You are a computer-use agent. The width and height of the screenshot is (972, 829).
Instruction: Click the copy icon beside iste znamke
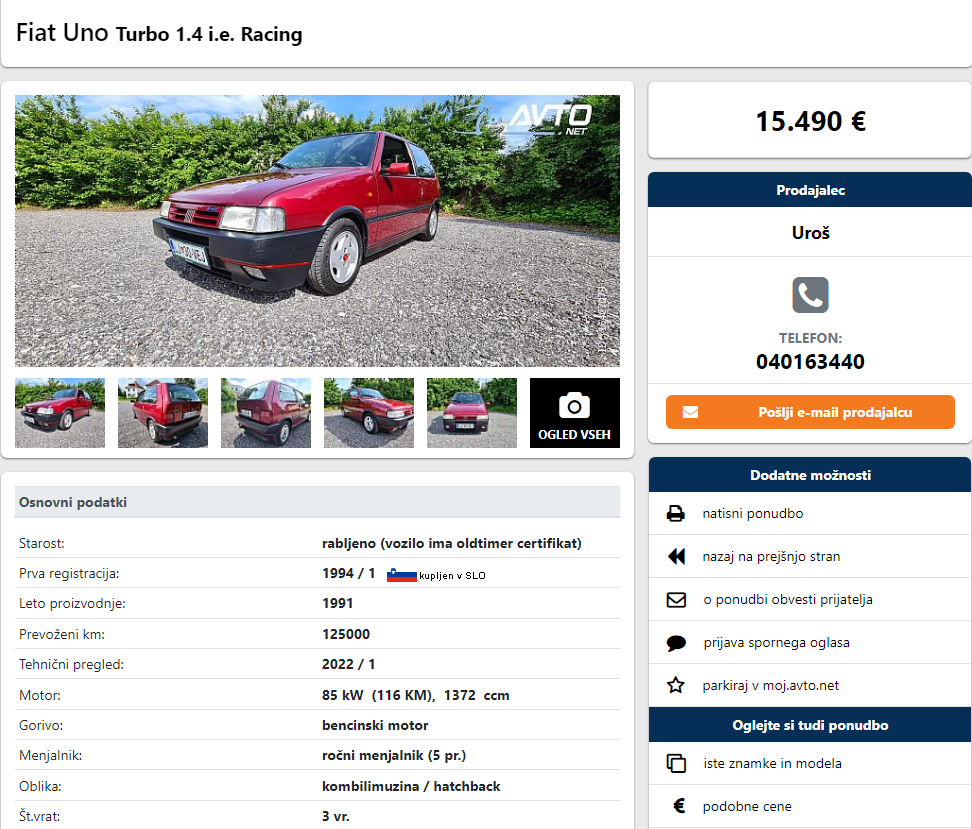(x=676, y=763)
